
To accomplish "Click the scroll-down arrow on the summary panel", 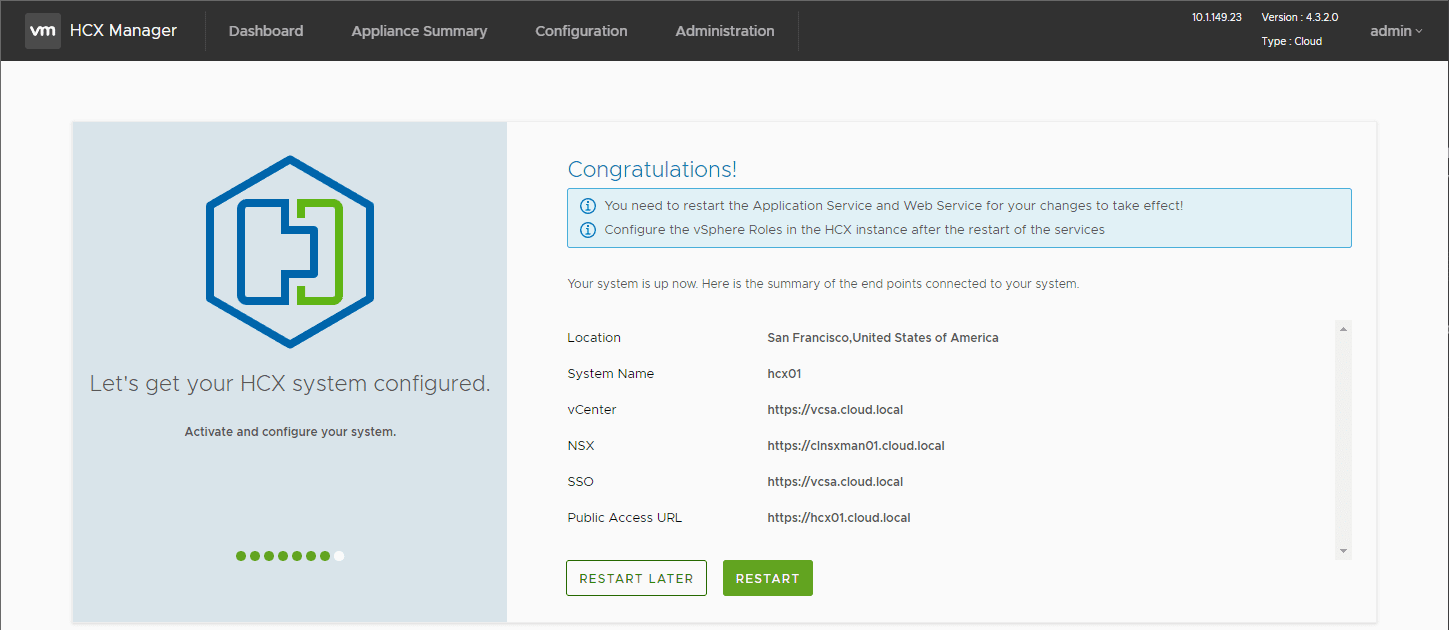I will [1343, 549].
